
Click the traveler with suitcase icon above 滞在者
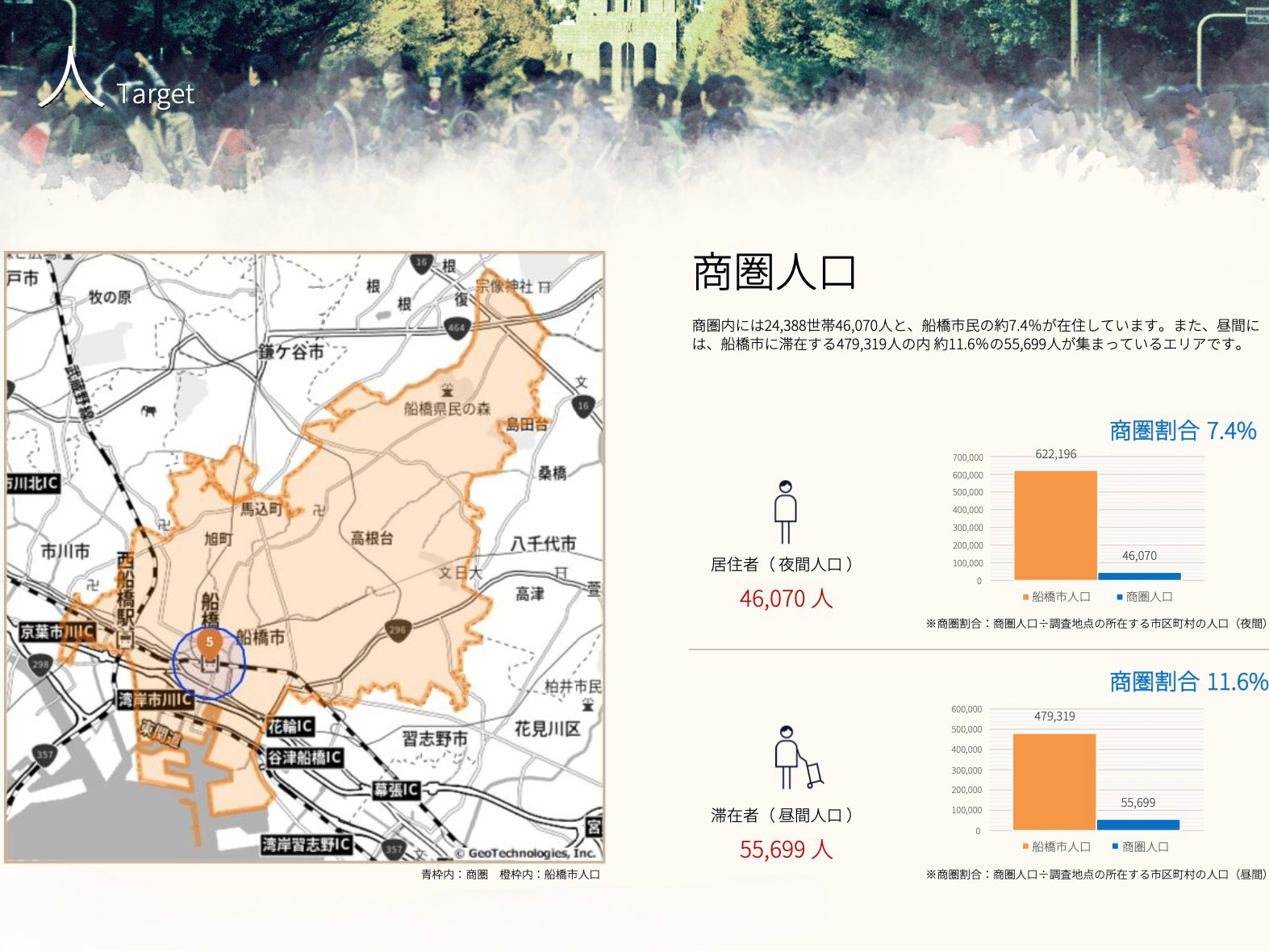point(796,758)
